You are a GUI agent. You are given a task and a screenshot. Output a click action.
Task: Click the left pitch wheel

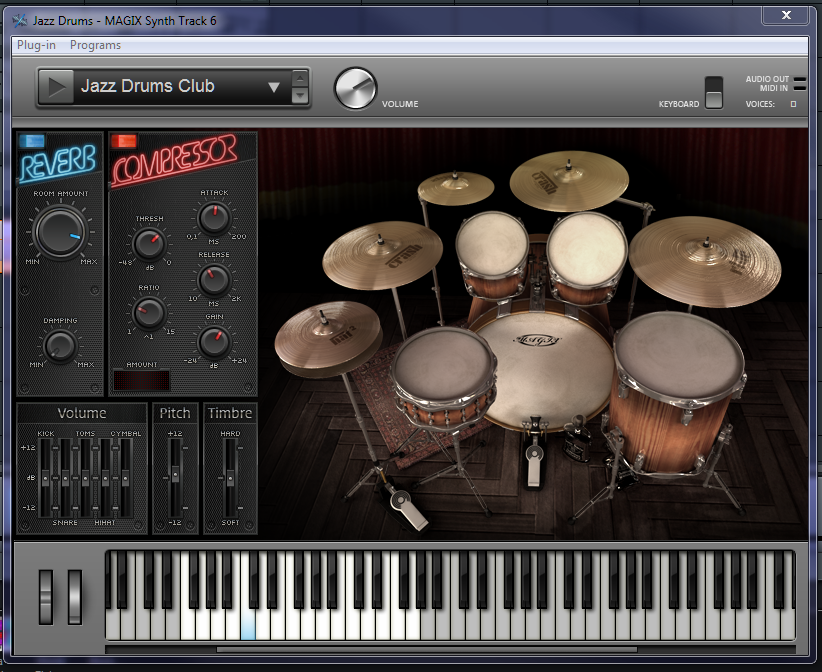46,597
